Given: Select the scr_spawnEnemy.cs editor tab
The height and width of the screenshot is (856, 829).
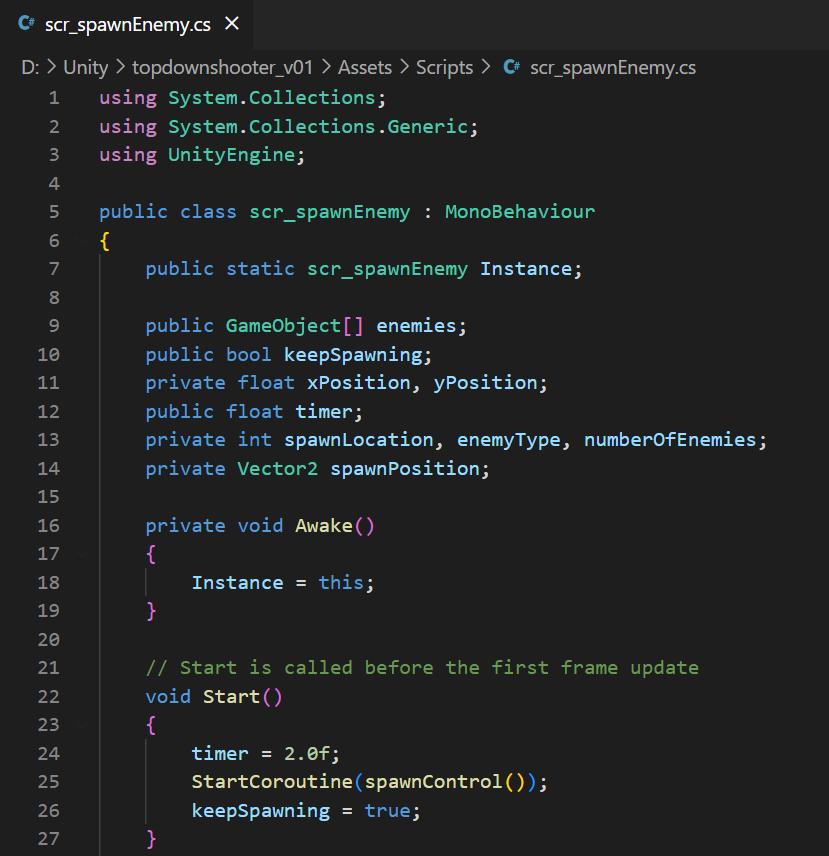Looking at the screenshot, I should click(x=127, y=25).
